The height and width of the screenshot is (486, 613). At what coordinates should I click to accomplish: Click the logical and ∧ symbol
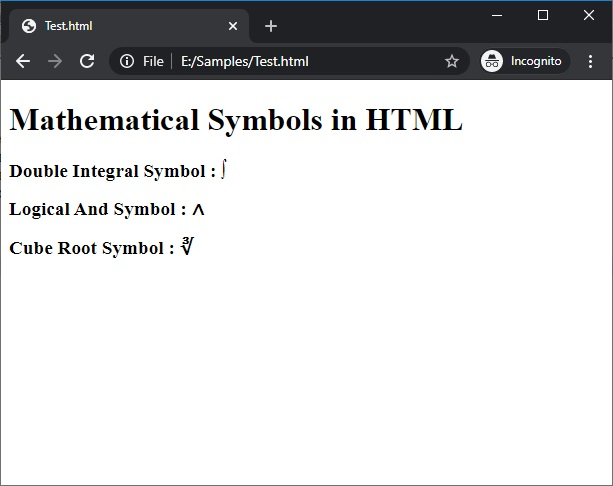point(198,209)
